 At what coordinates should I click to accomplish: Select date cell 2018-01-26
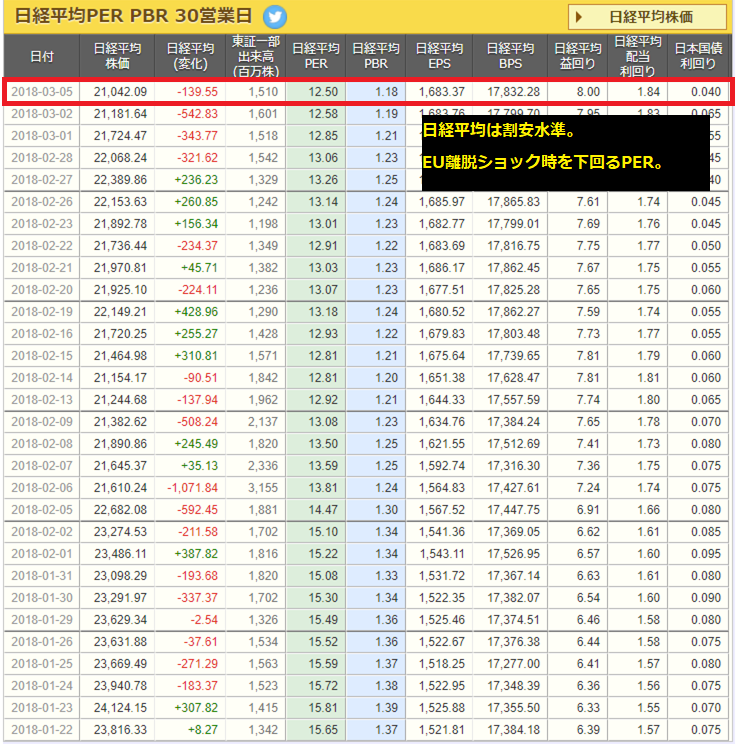[42, 642]
